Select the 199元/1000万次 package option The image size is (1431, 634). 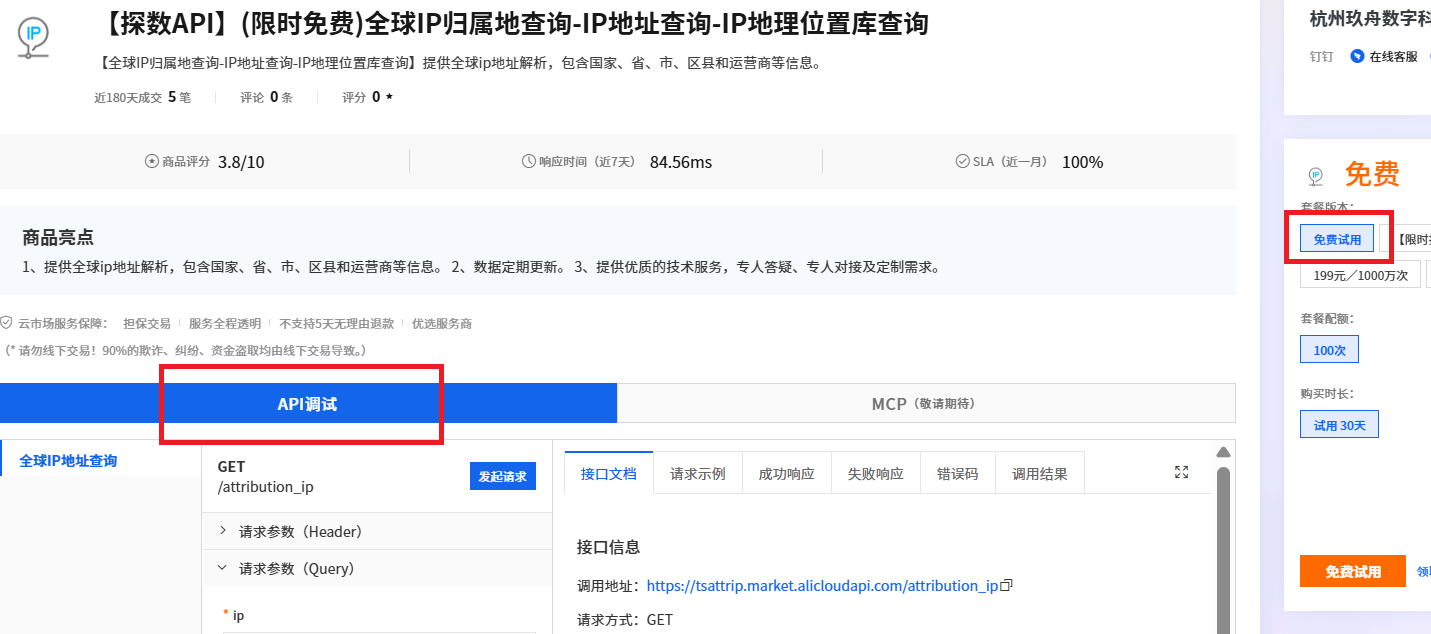coord(1360,275)
